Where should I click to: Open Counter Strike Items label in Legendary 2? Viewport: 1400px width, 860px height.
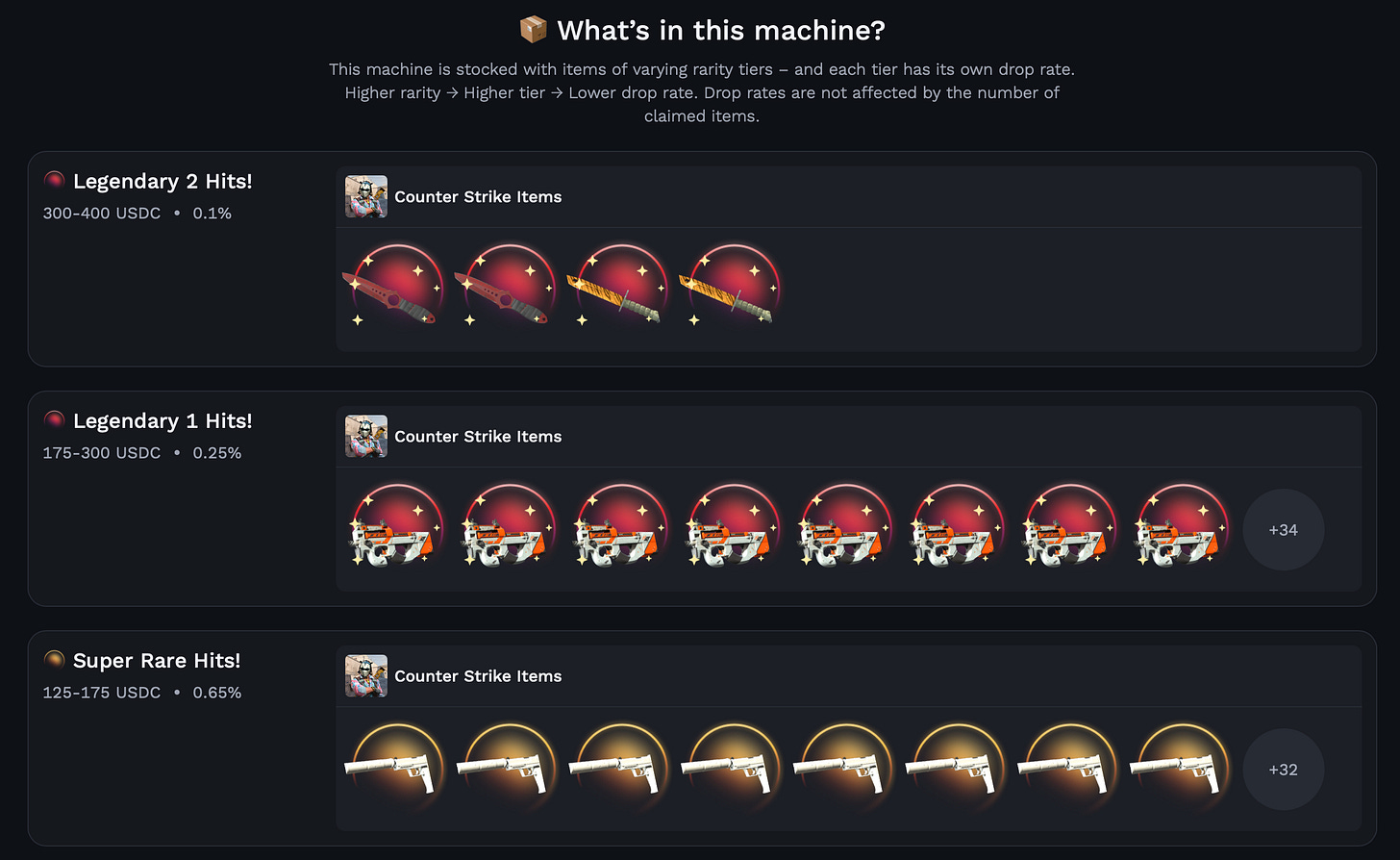(x=478, y=196)
